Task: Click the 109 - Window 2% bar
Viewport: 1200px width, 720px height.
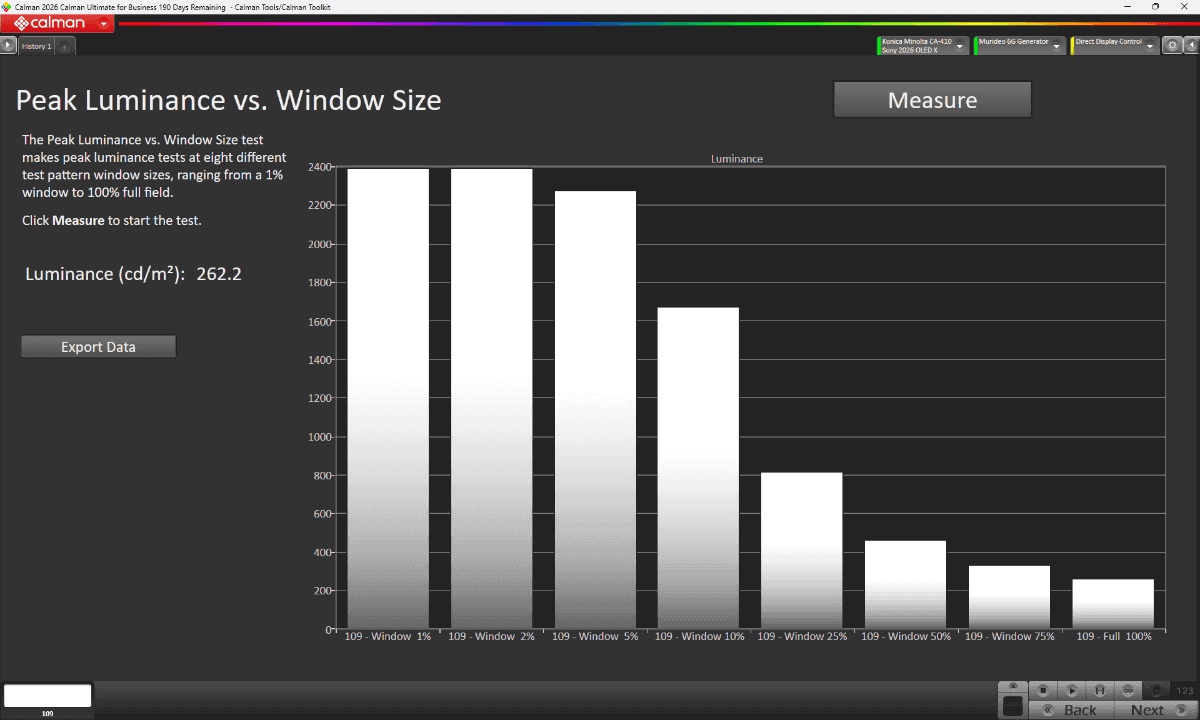Action: [492, 399]
